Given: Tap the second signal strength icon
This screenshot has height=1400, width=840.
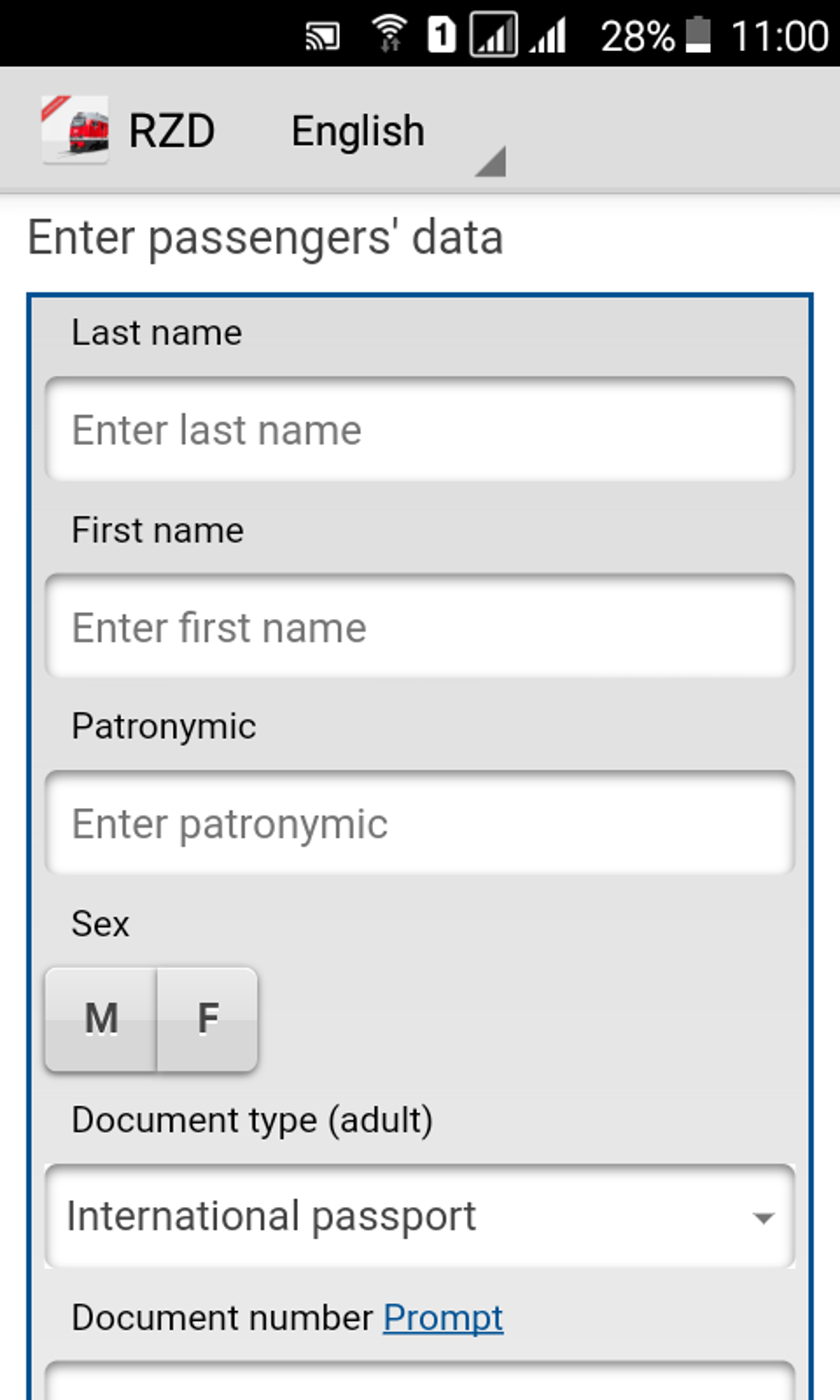Looking at the screenshot, I should [548, 36].
